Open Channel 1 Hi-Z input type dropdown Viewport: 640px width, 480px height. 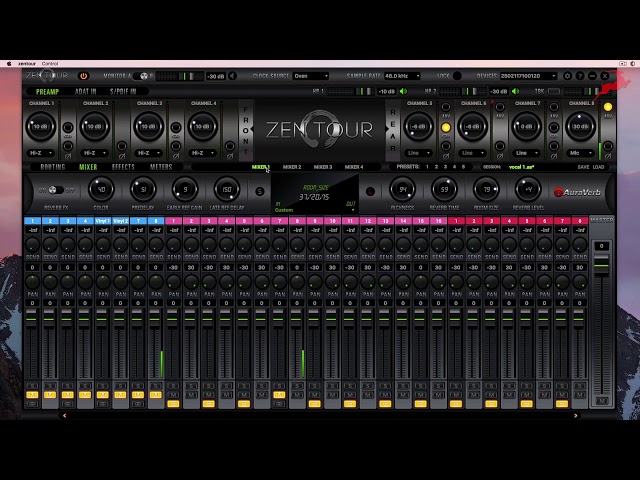pos(41,153)
